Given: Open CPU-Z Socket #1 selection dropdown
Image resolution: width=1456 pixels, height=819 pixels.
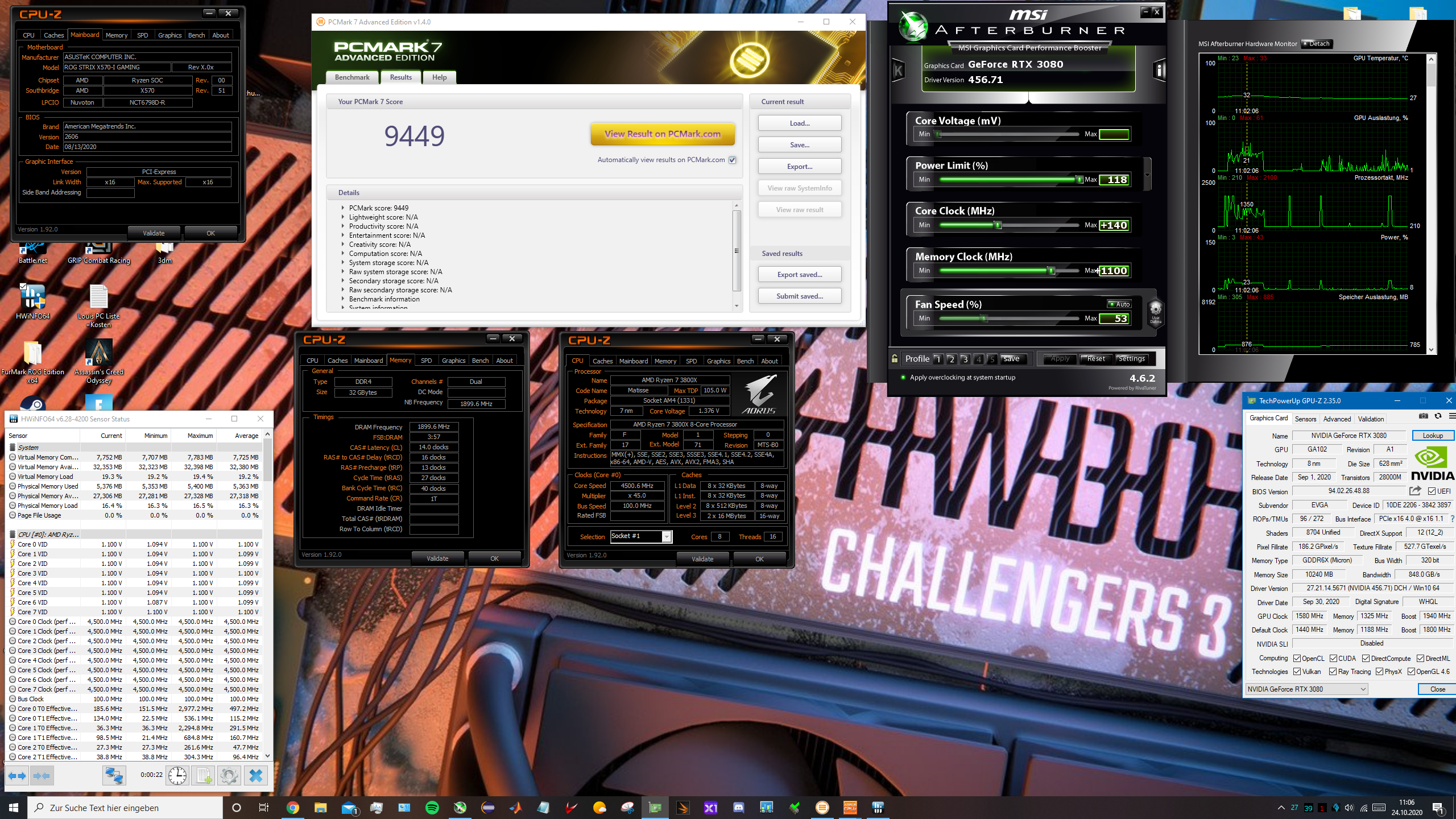Looking at the screenshot, I should 641,536.
